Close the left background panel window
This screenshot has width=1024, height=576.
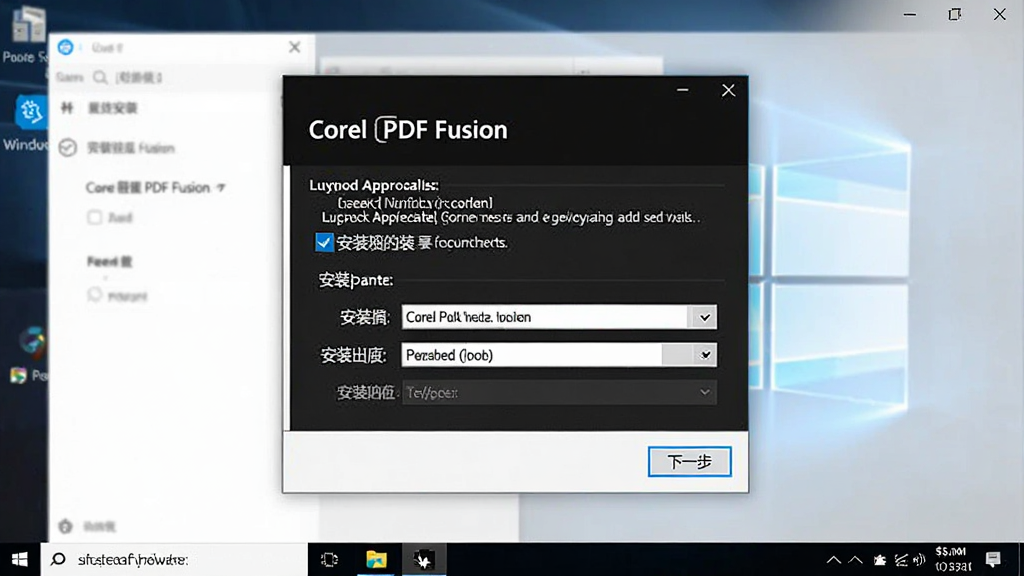click(295, 47)
